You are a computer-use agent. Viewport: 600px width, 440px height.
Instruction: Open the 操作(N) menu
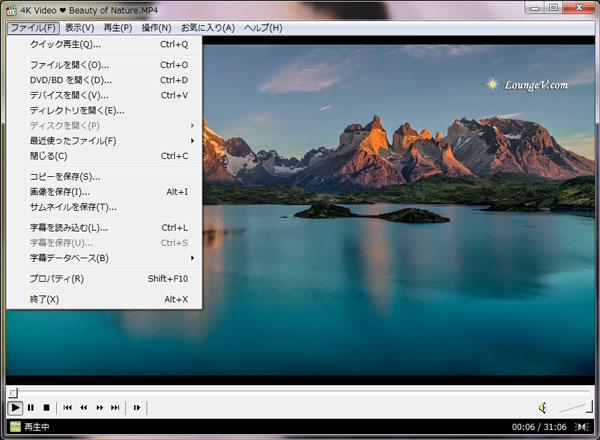point(156,28)
